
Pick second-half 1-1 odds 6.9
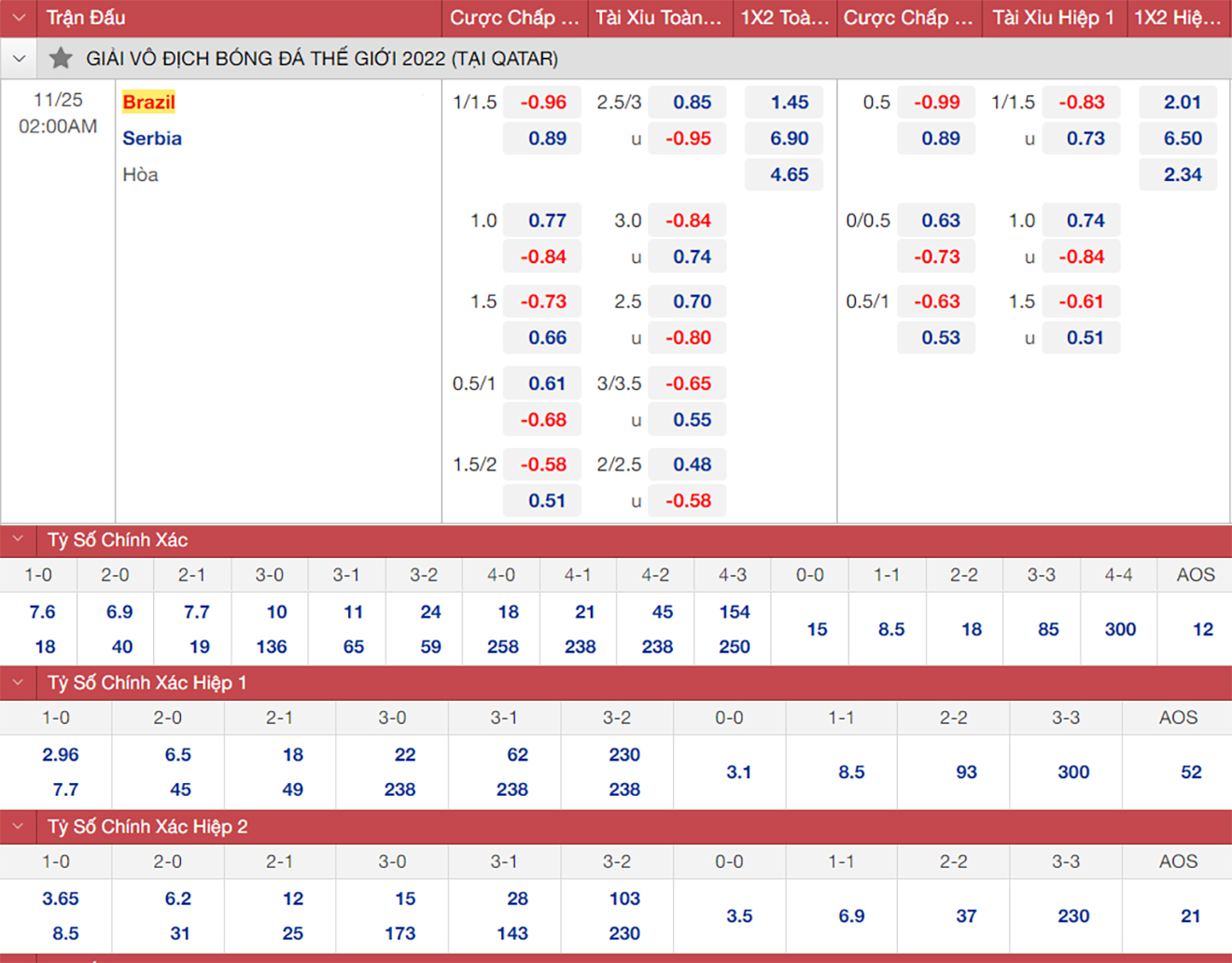[x=851, y=916]
